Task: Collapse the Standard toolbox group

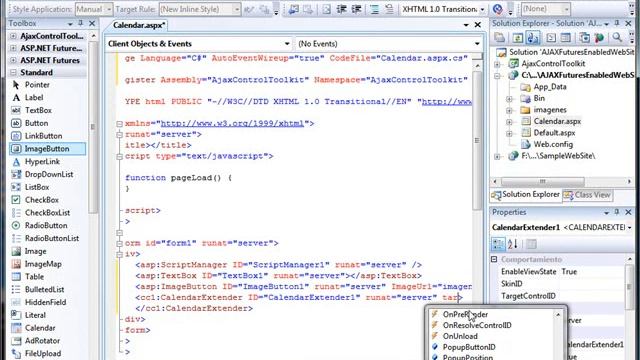Action: (x=13, y=73)
